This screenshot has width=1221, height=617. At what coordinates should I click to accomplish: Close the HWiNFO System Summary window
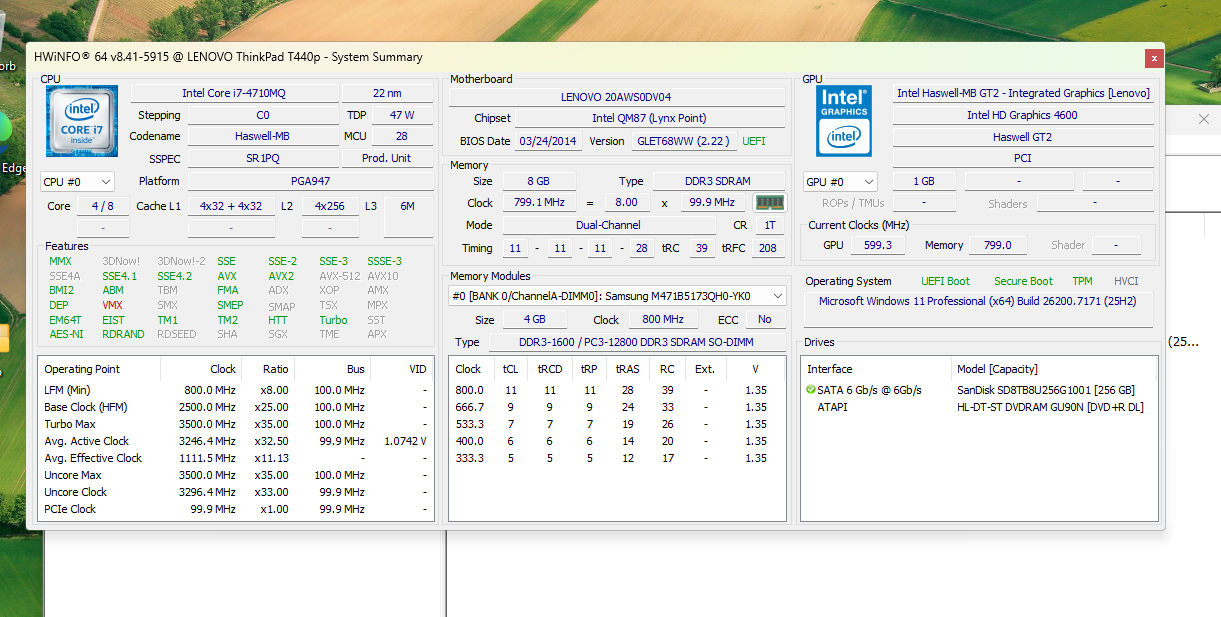[x=1155, y=58]
